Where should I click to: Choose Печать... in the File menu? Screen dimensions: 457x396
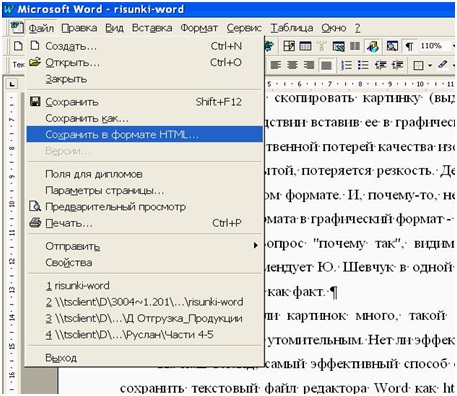point(145,223)
